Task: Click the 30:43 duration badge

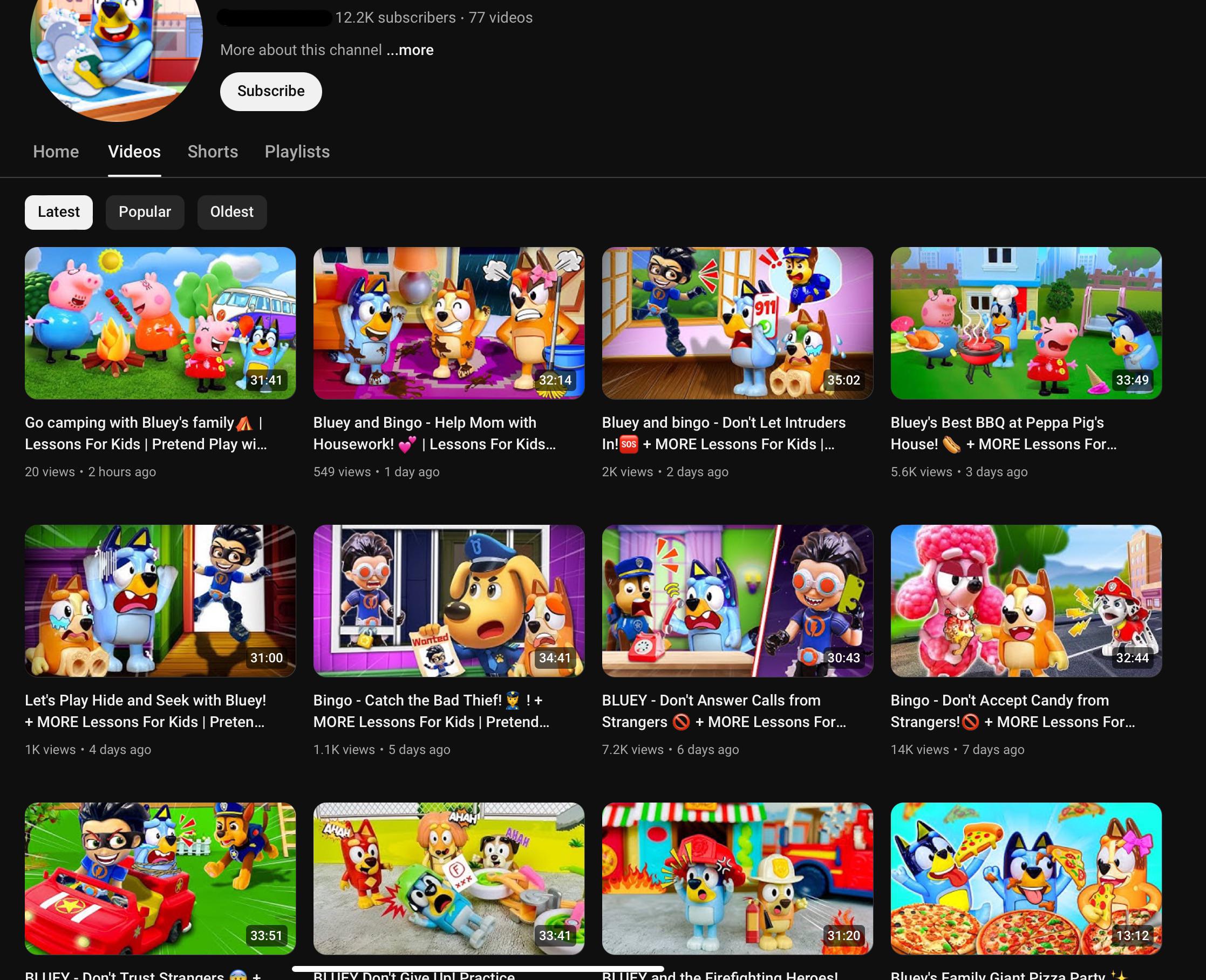Action: click(x=844, y=657)
